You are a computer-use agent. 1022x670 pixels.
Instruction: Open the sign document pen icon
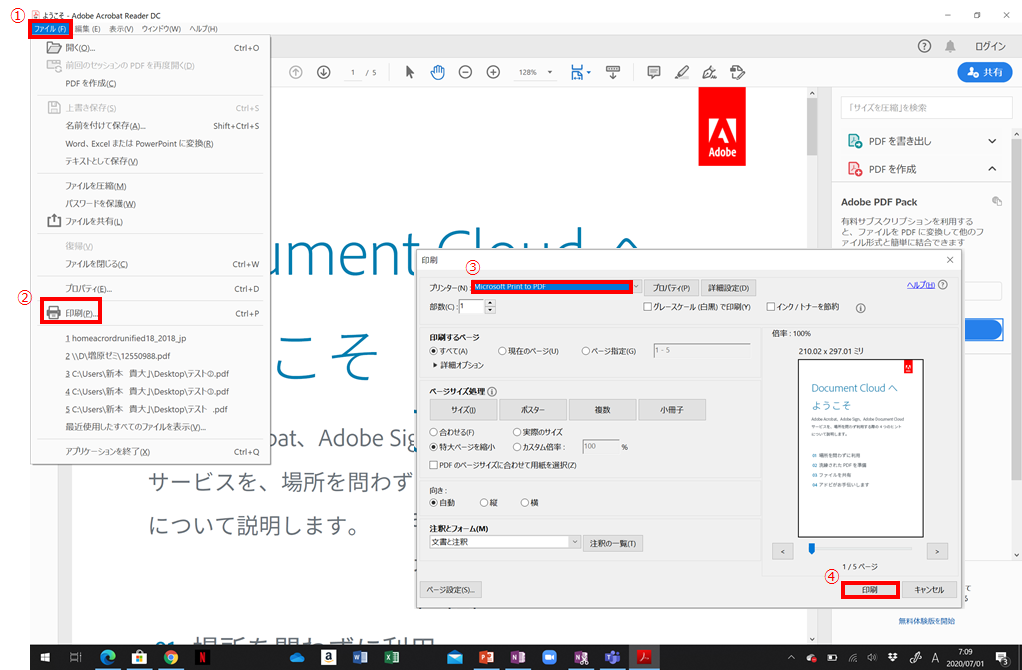pyautogui.click(x=709, y=72)
